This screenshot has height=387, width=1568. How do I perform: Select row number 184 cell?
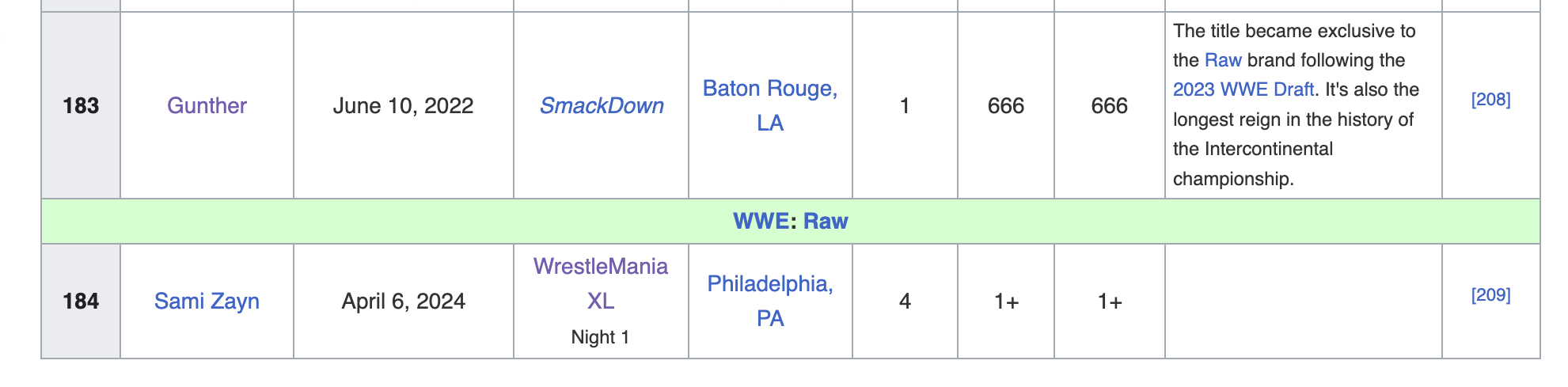coord(81,301)
